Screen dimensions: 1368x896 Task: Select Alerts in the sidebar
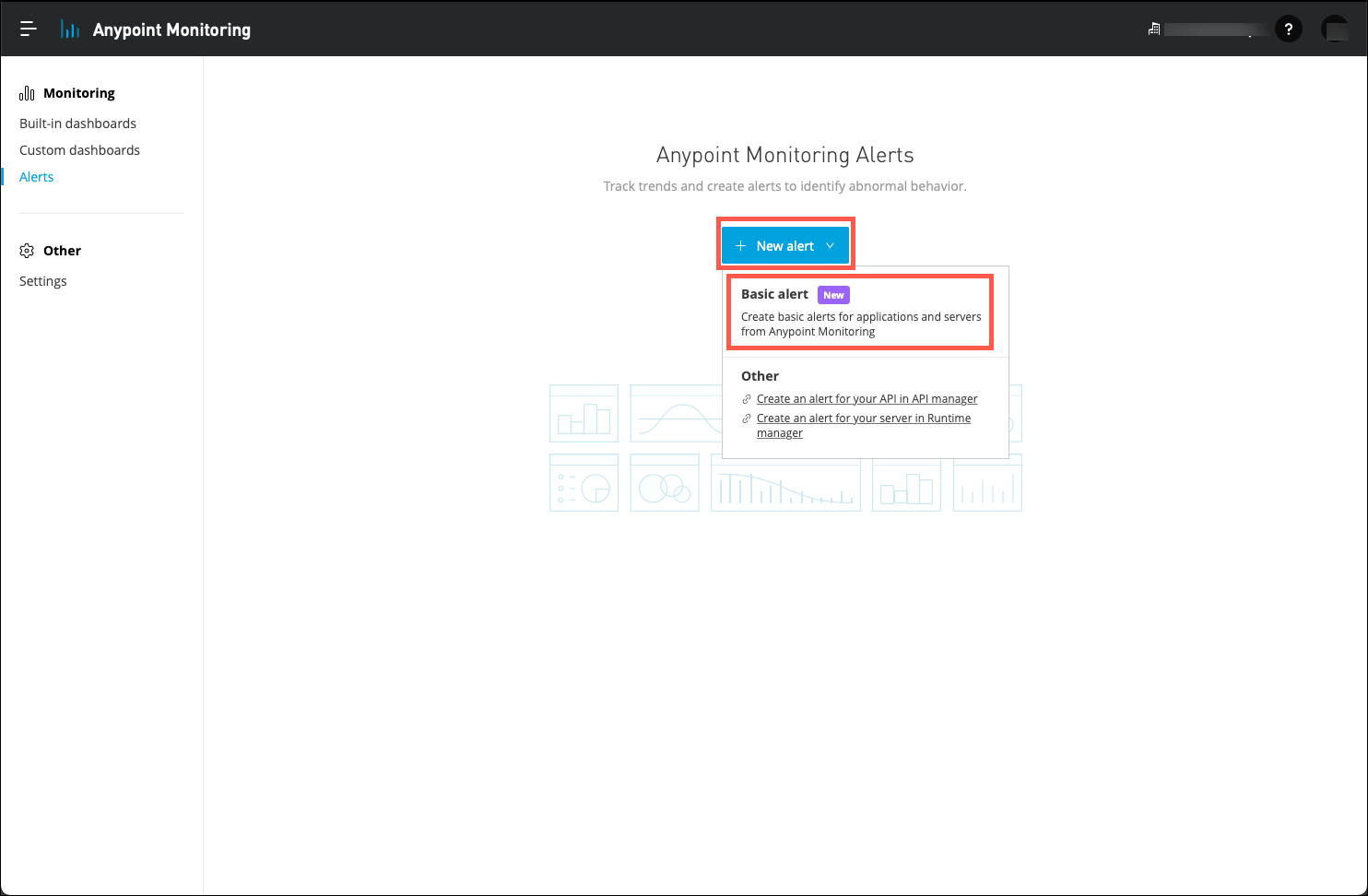pos(37,177)
